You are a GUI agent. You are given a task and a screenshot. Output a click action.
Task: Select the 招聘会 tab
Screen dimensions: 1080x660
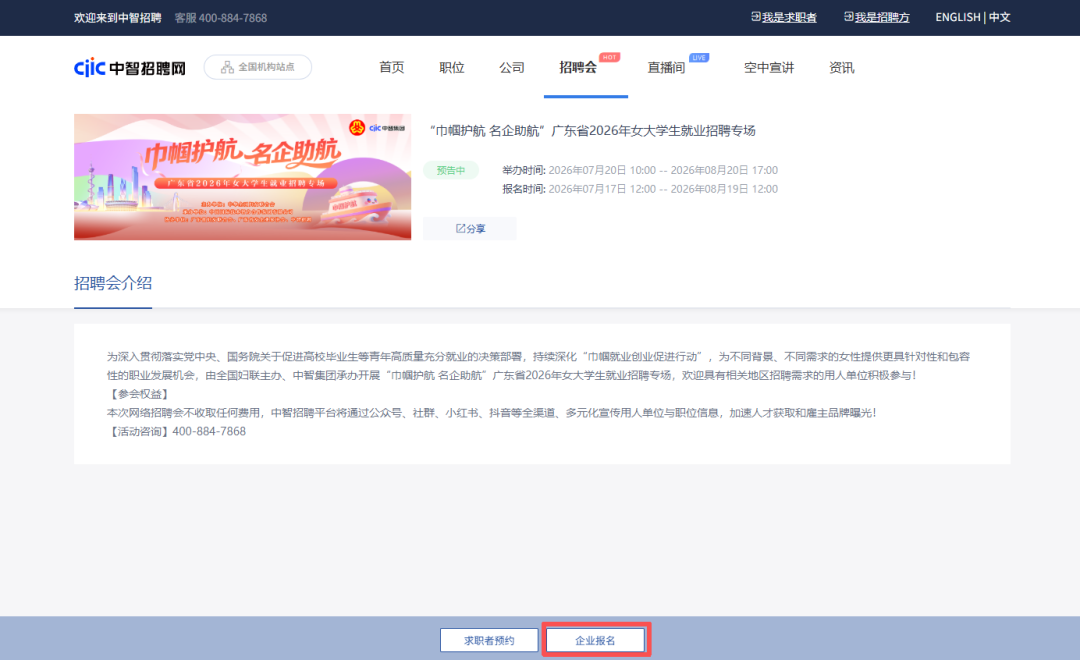[578, 68]
